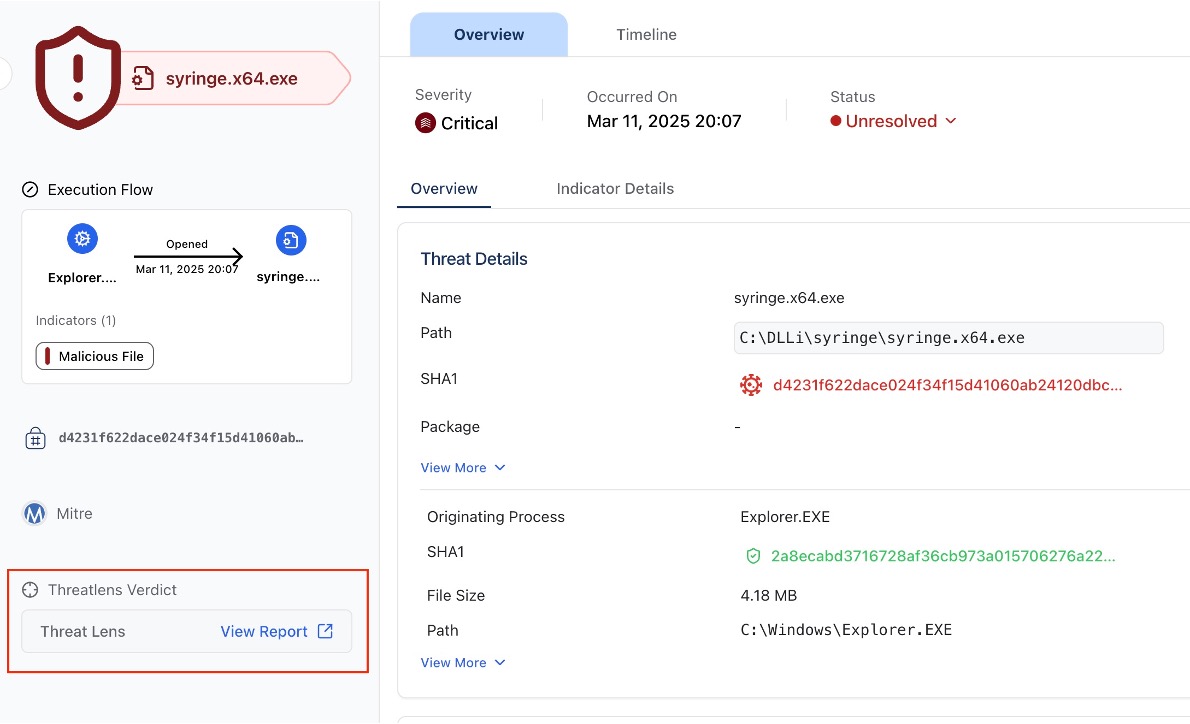Viewport: 1190px width, 724px height.
Task: Click the syringe file icon in Execution Flow
Action: tap(290, 240)
